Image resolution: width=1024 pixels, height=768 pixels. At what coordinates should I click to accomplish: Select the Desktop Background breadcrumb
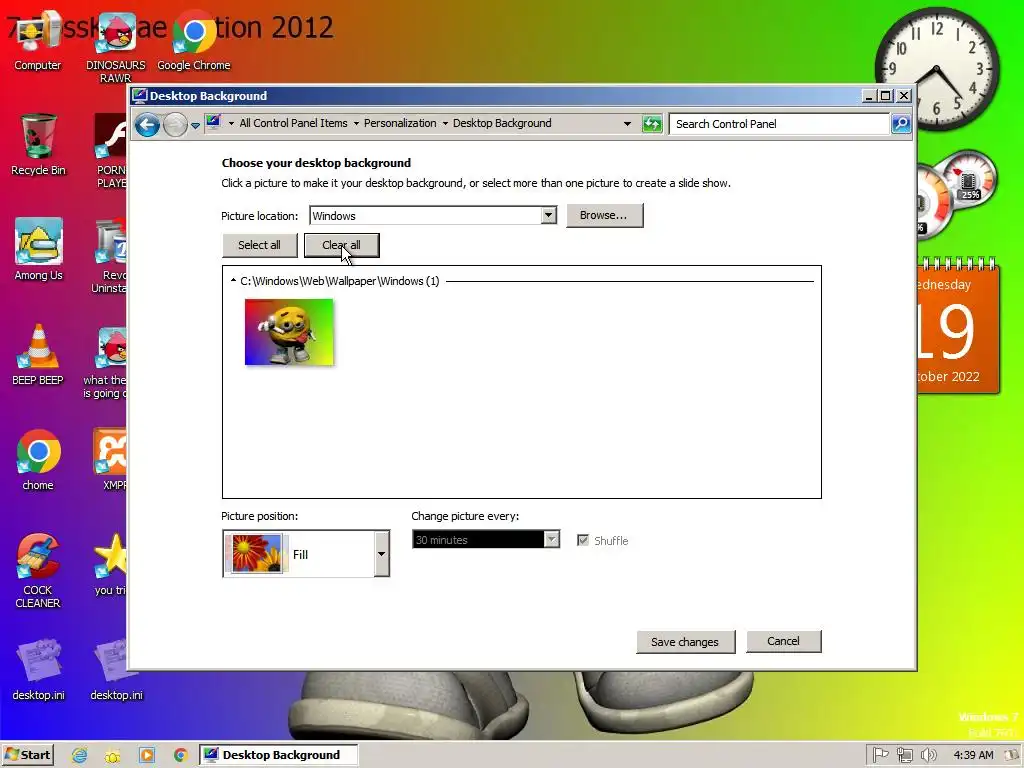(x=502, y=123)
